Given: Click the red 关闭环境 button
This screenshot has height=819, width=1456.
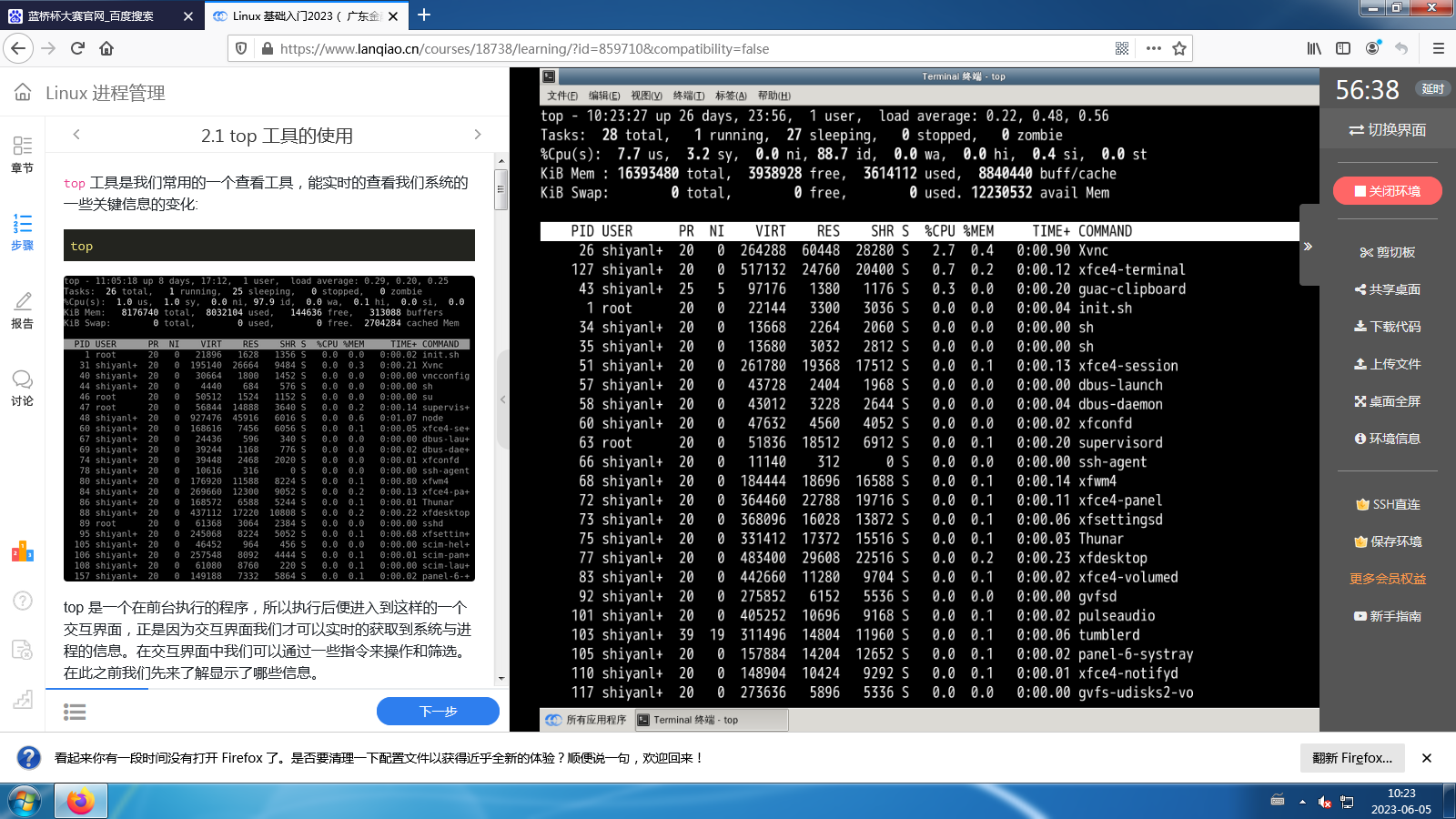Looking at the screenshot, I should 1387,191.
